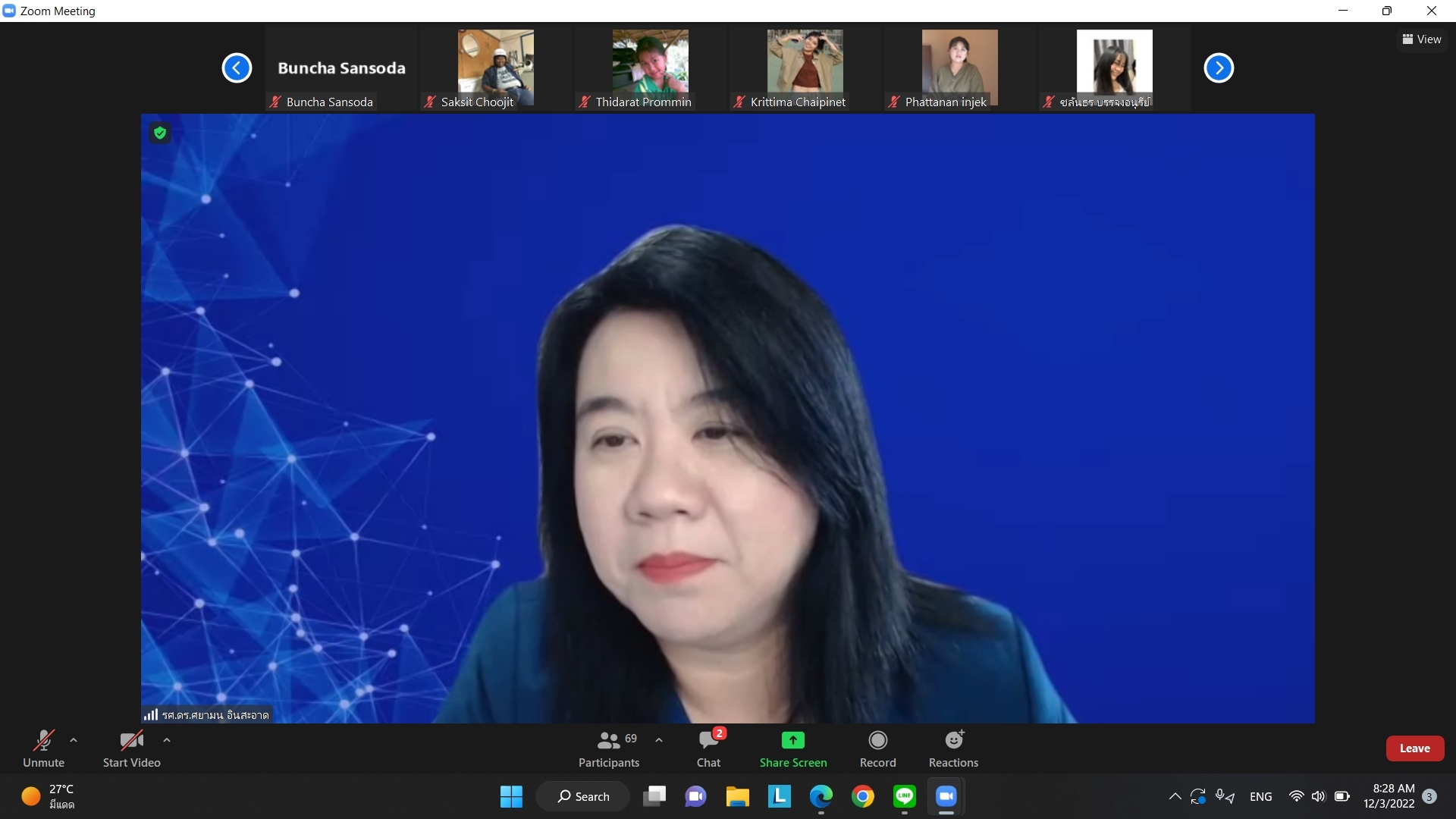
Task: Go to previous page of participant thumbnails
Action: pos(237,68)
